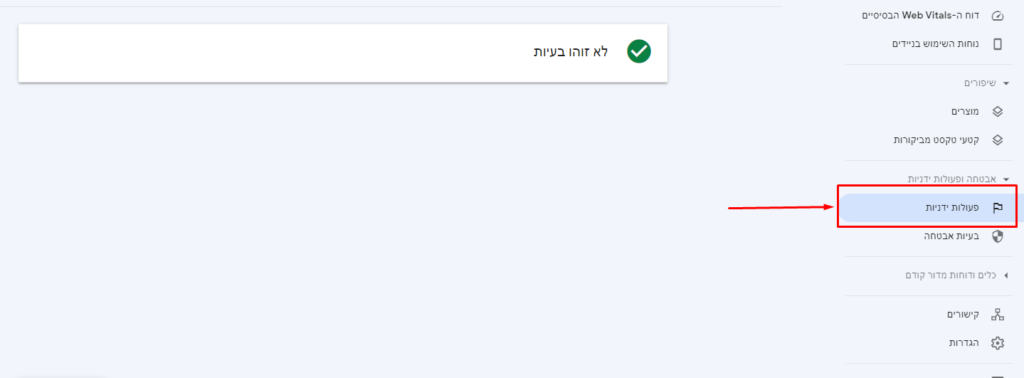Screen dimensions: 1024x378
Task: Click the phone icon beside נוחות השימוש בניידים
Action: (997, 44)
